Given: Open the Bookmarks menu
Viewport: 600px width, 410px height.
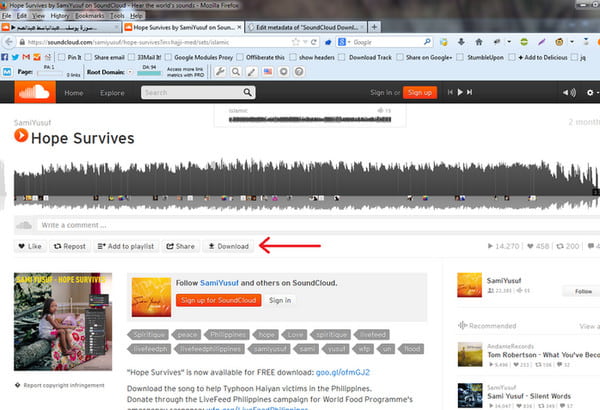Looking at the screenshot, I should 90,17.
